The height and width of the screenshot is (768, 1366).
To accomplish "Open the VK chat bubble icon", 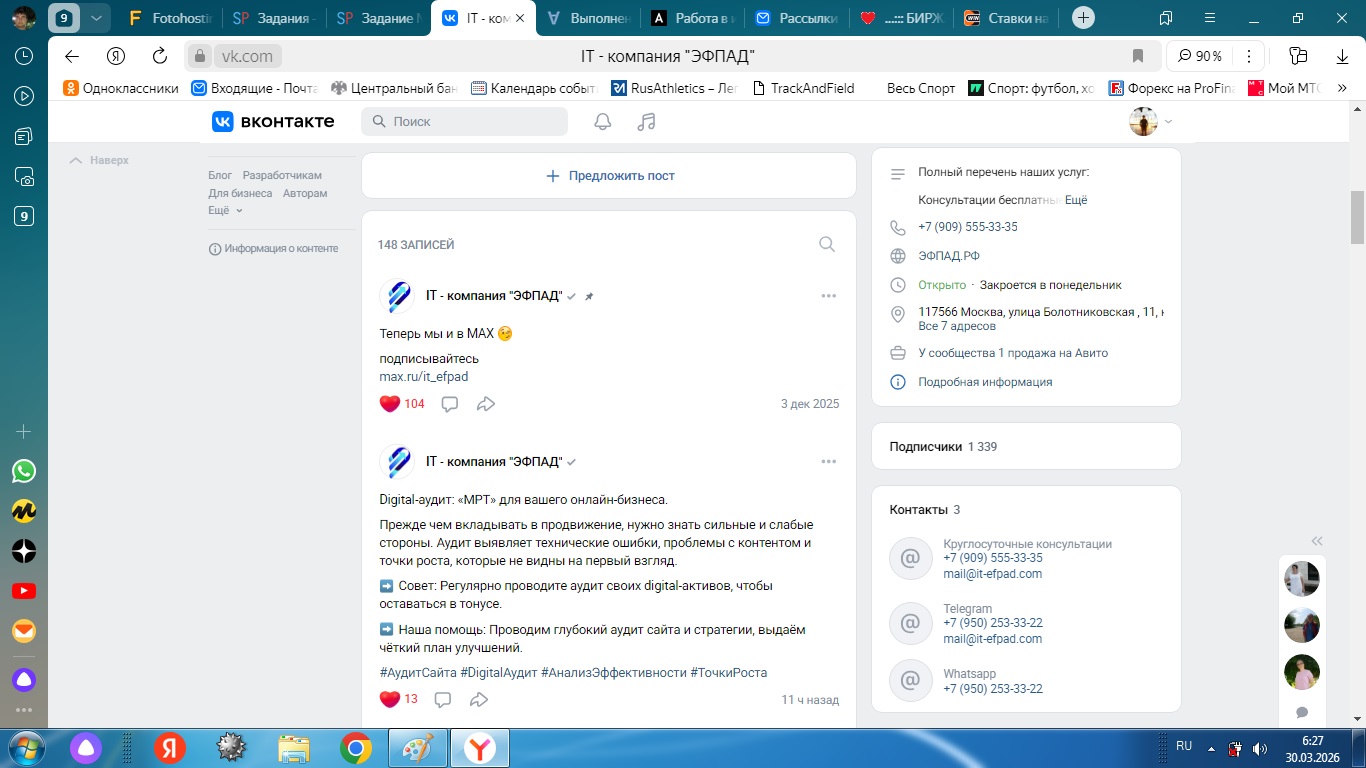I will [x=1302, y=713].
